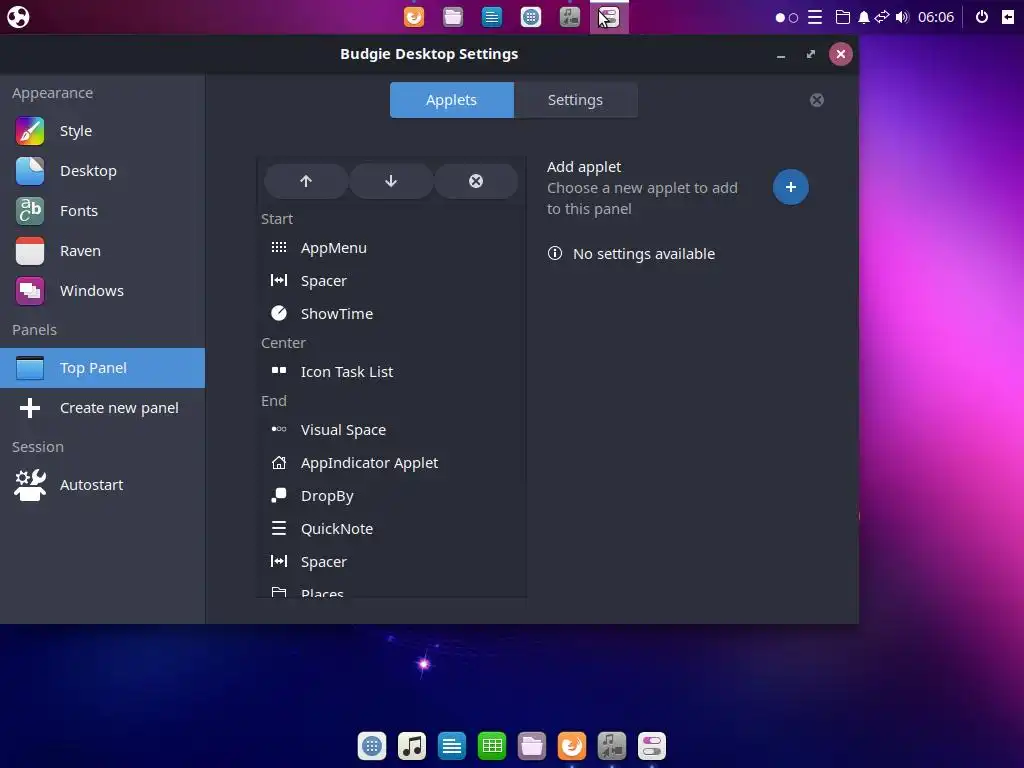Screen dimensions: 1024x768
Task: Open Files from the top panel task list
Action: point(453,16)
